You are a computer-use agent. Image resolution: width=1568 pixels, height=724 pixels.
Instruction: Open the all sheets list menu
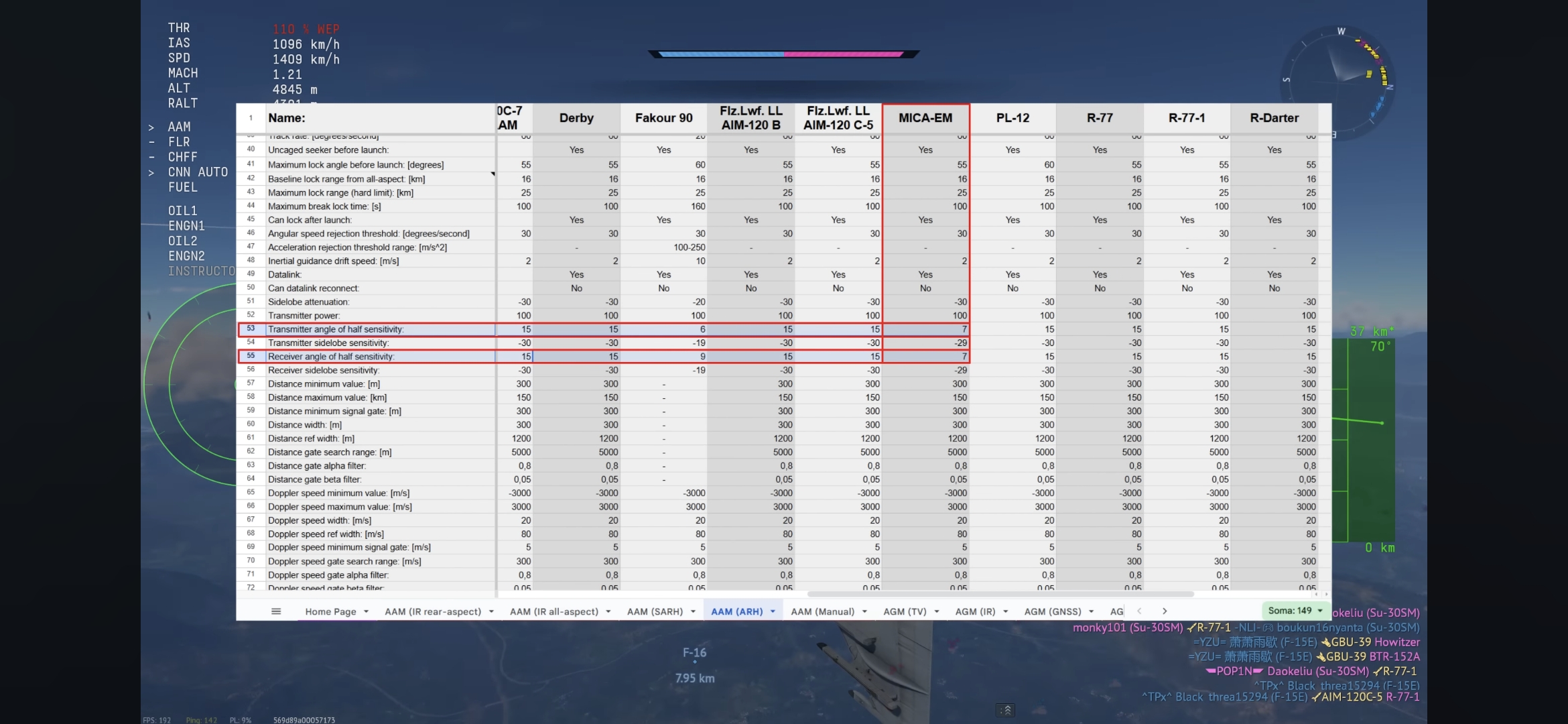coord(275,611)
